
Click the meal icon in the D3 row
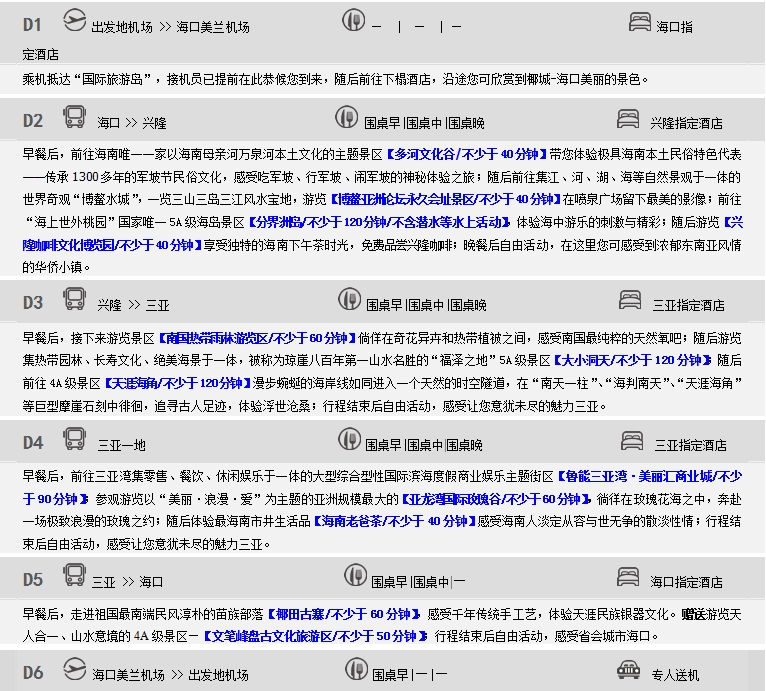point(346,299)
